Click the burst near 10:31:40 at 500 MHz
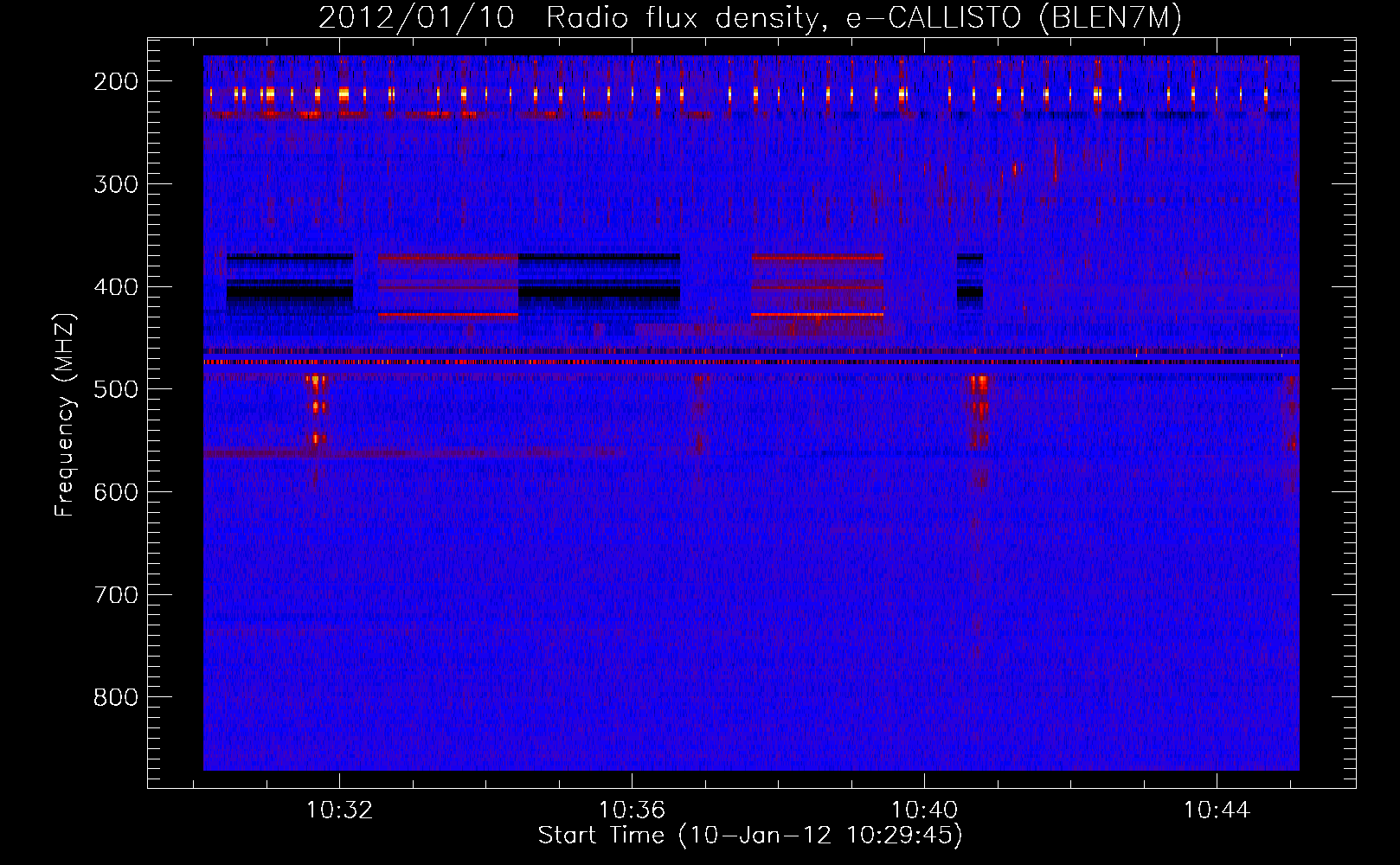The width and height of the screenshot is (1400, 865). (x=318, y=411)
